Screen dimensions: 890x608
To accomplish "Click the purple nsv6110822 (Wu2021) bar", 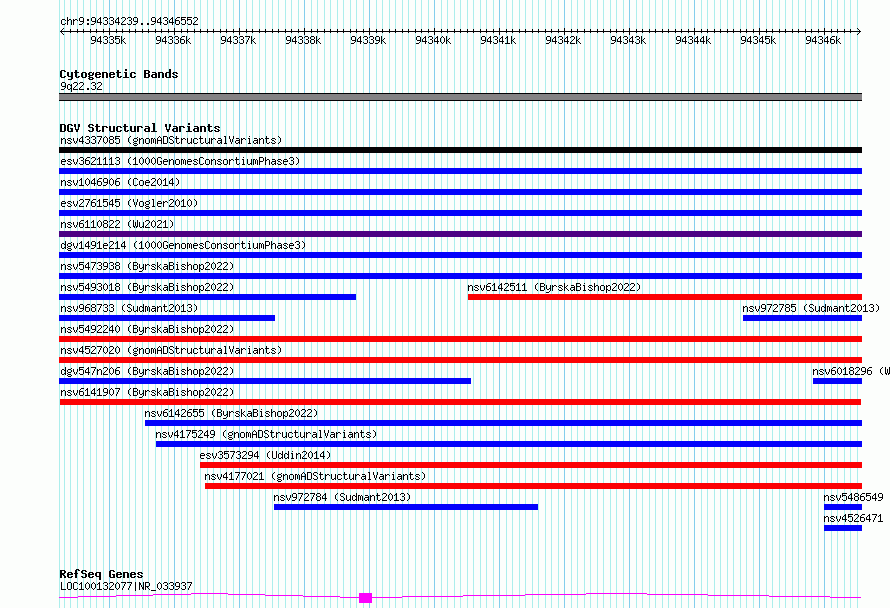I will pos(460,234).
